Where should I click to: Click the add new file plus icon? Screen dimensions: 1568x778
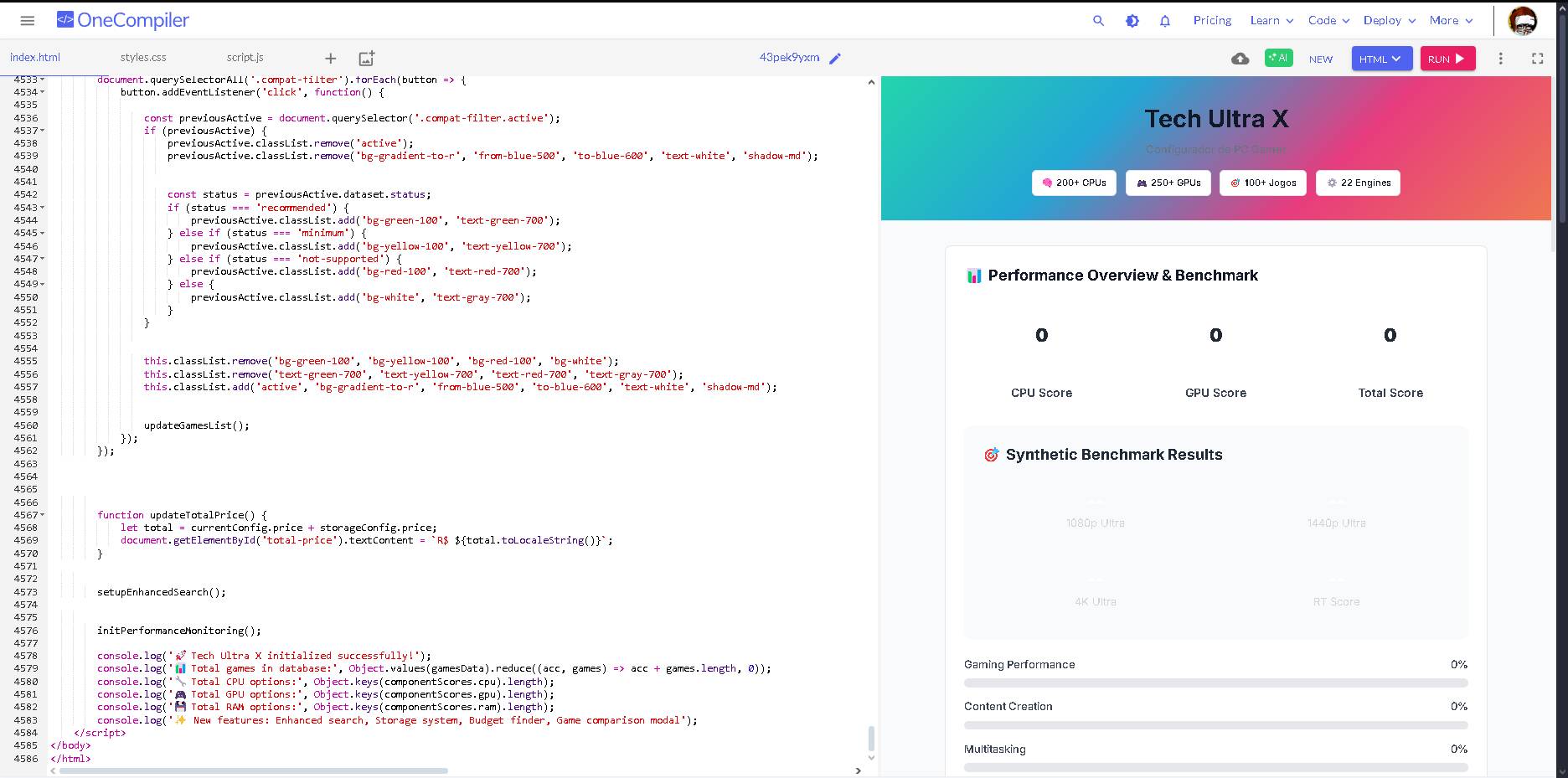point(330,58)
